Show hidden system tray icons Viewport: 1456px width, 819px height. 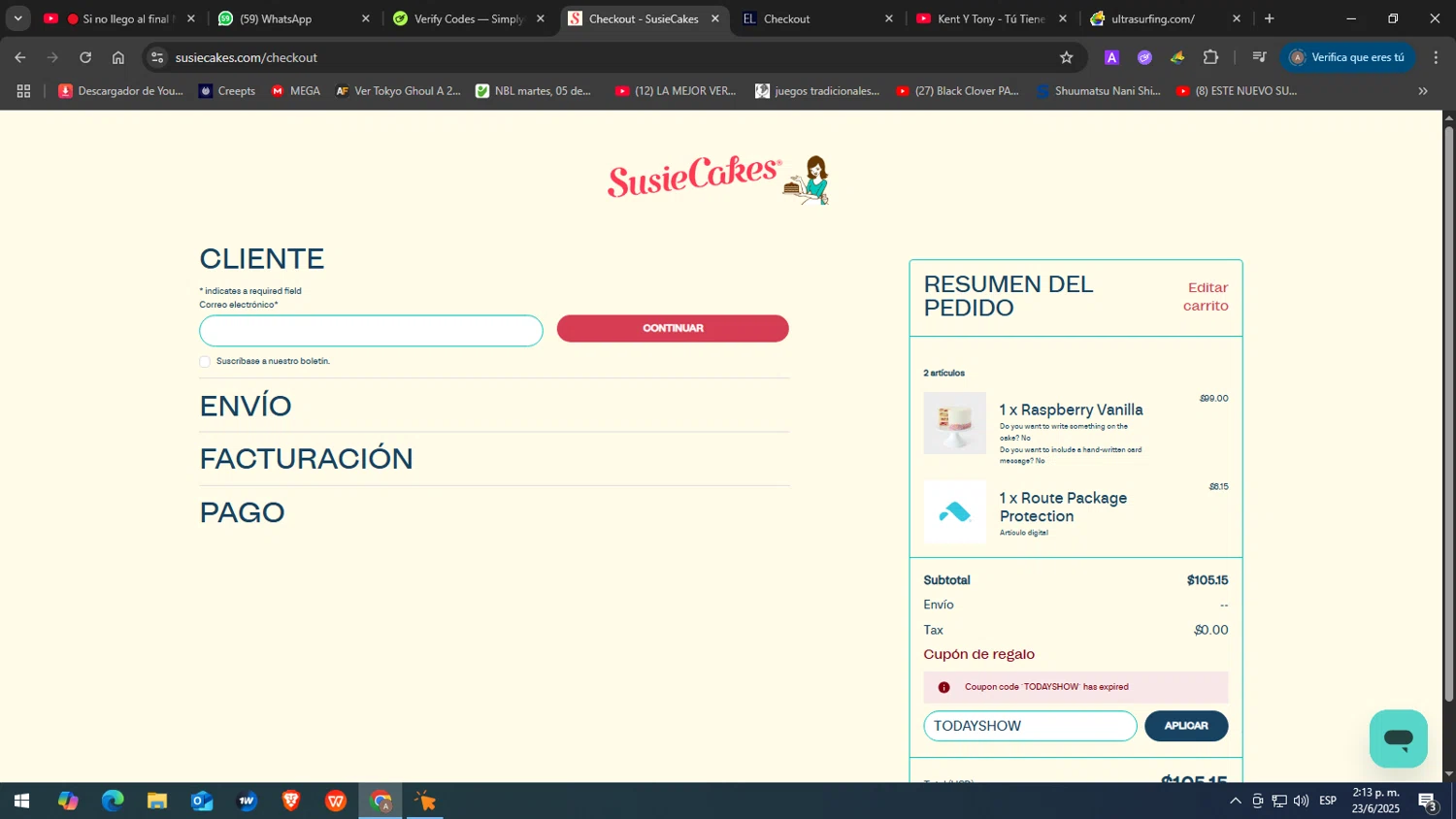point(1235,801)
